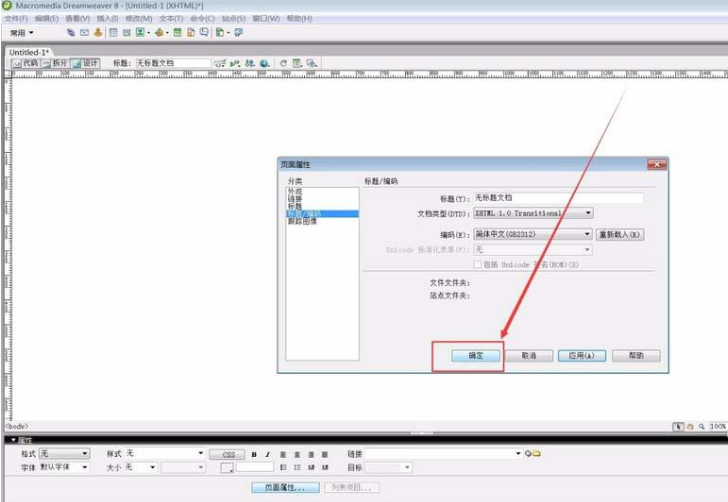Image resolution: width=728 pixels, height=502 pixels.
Task: Click the 重新载入(R) button
Action: 620,235
